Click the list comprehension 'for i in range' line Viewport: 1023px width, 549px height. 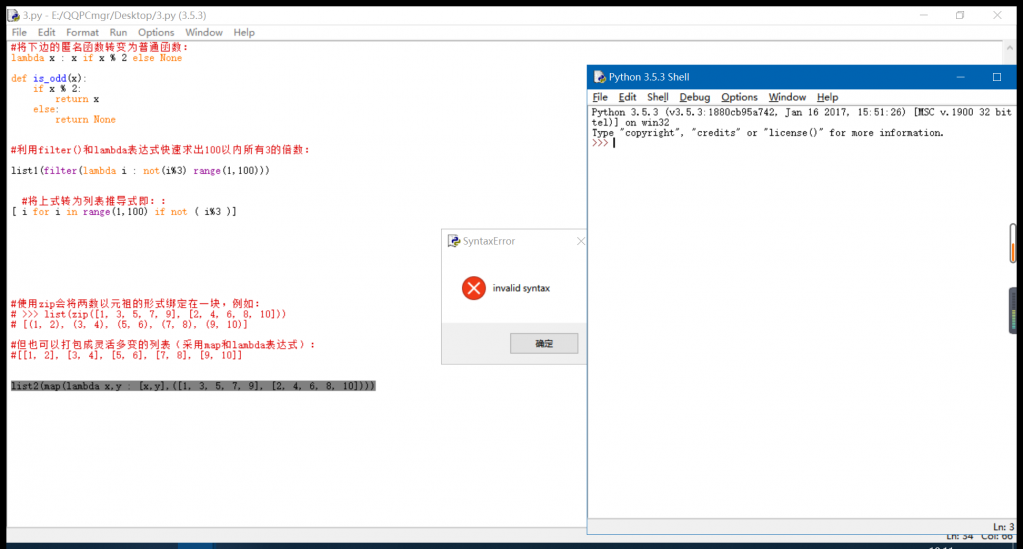tap(124, 212)
